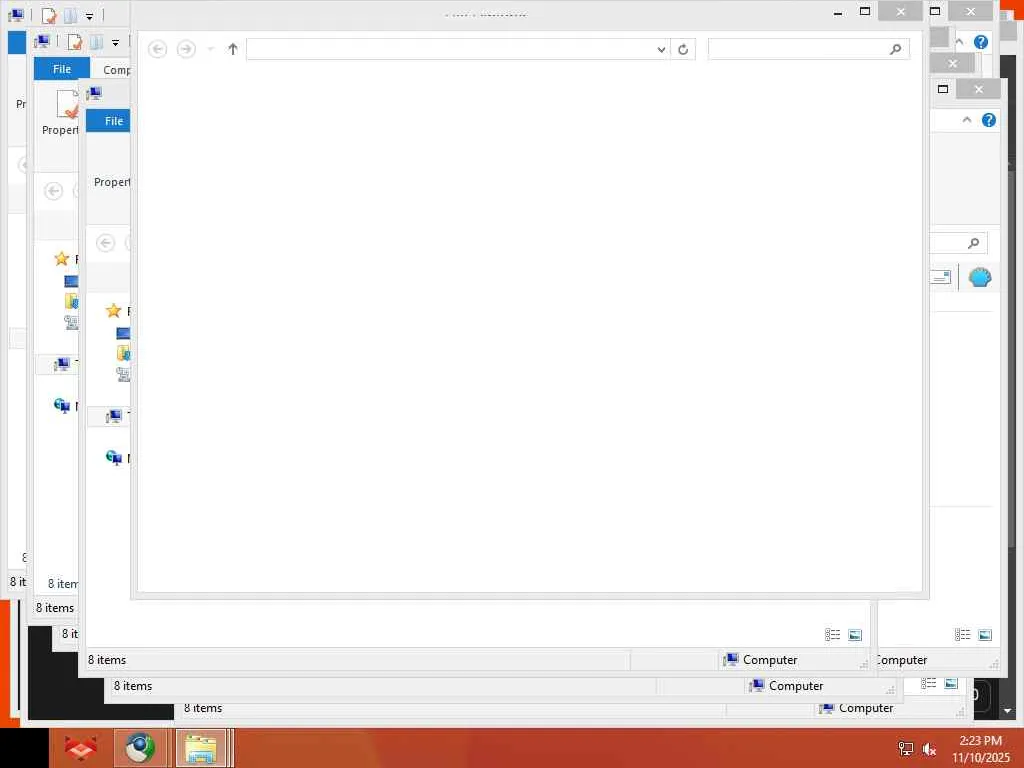Select lower Network icon in navigation pane
The width and height of the screenshot is (1024, 768).
[113, 458]
